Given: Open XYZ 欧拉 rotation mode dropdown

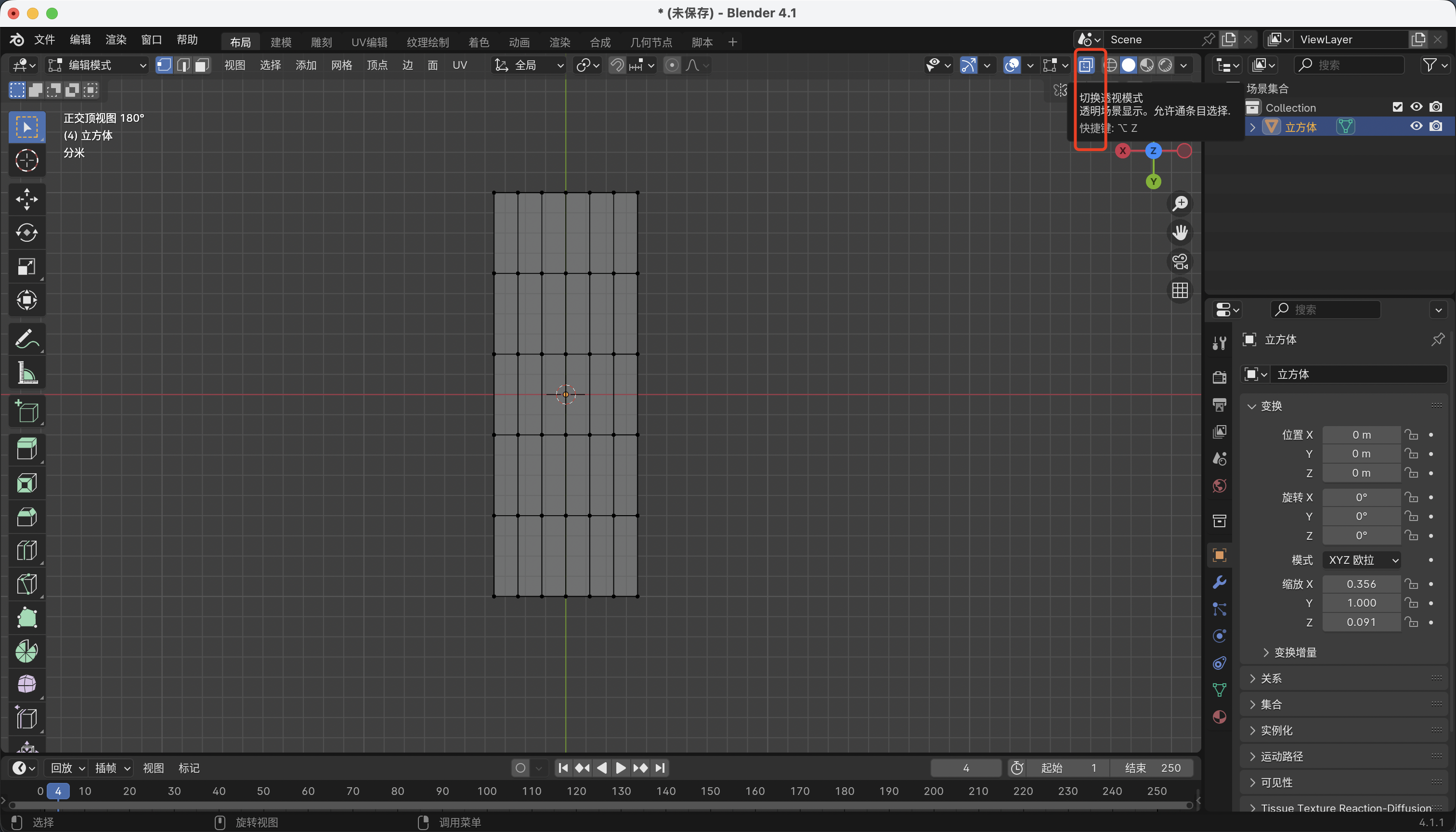Looking at the screenshot, I should (x=1362, y=560).
